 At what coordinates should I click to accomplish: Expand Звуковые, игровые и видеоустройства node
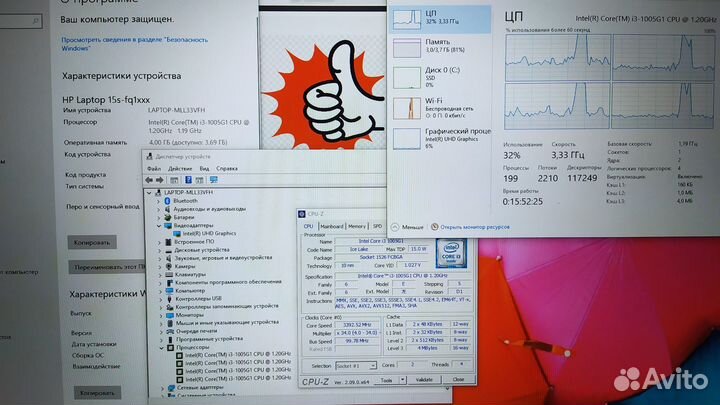click(160, 259)
